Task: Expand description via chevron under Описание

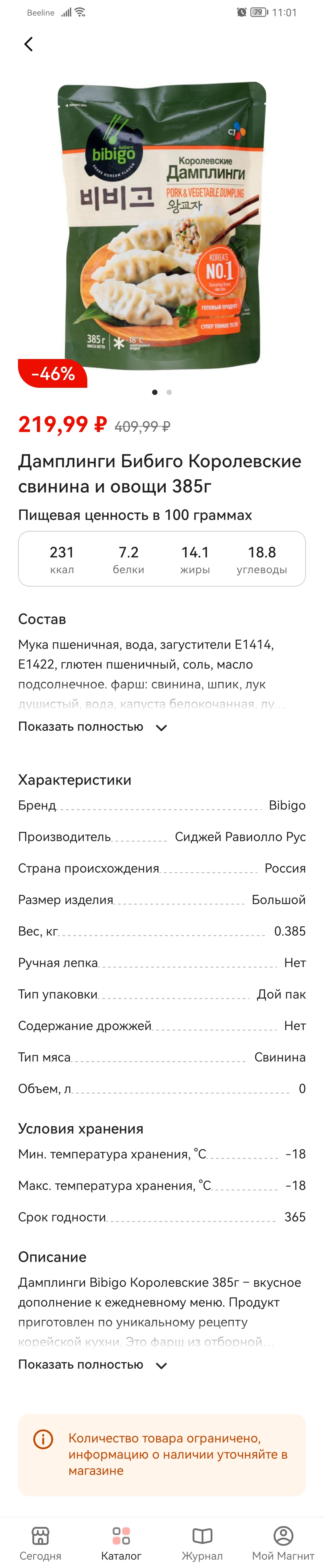Action: (161, 1365)
